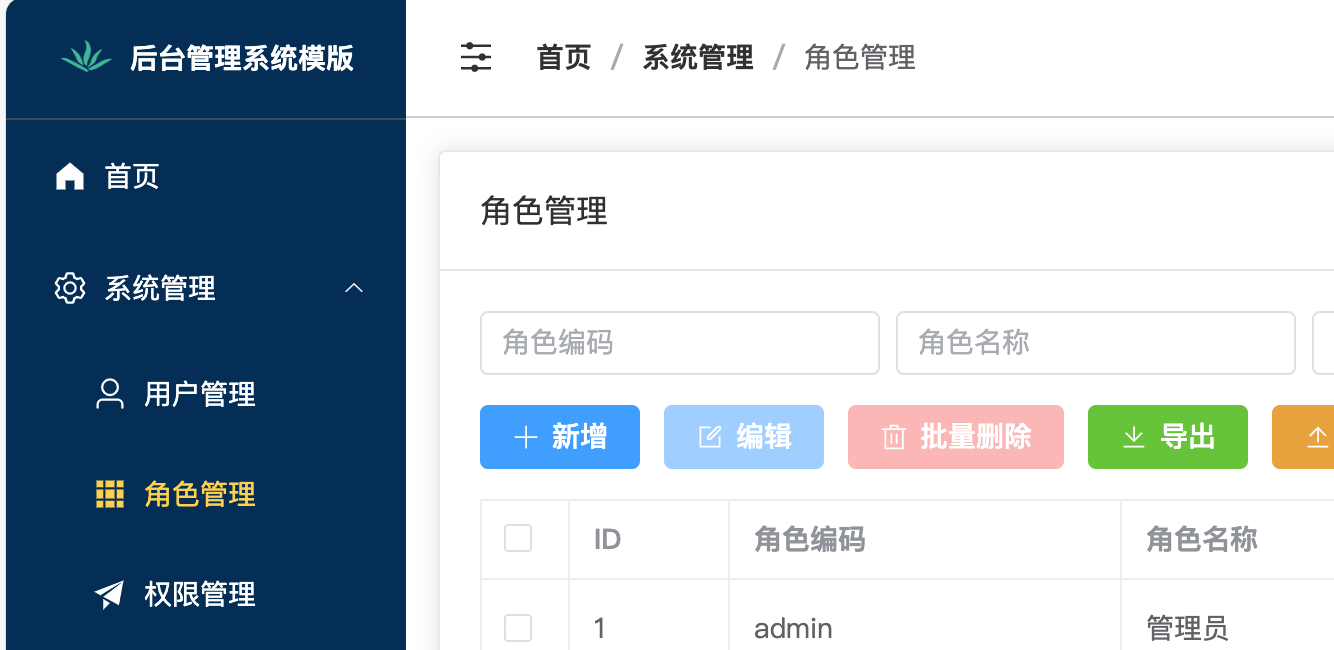Click the 管理员 cell in the table
Screen dimensions: 1334x650
click(1188, 628)
